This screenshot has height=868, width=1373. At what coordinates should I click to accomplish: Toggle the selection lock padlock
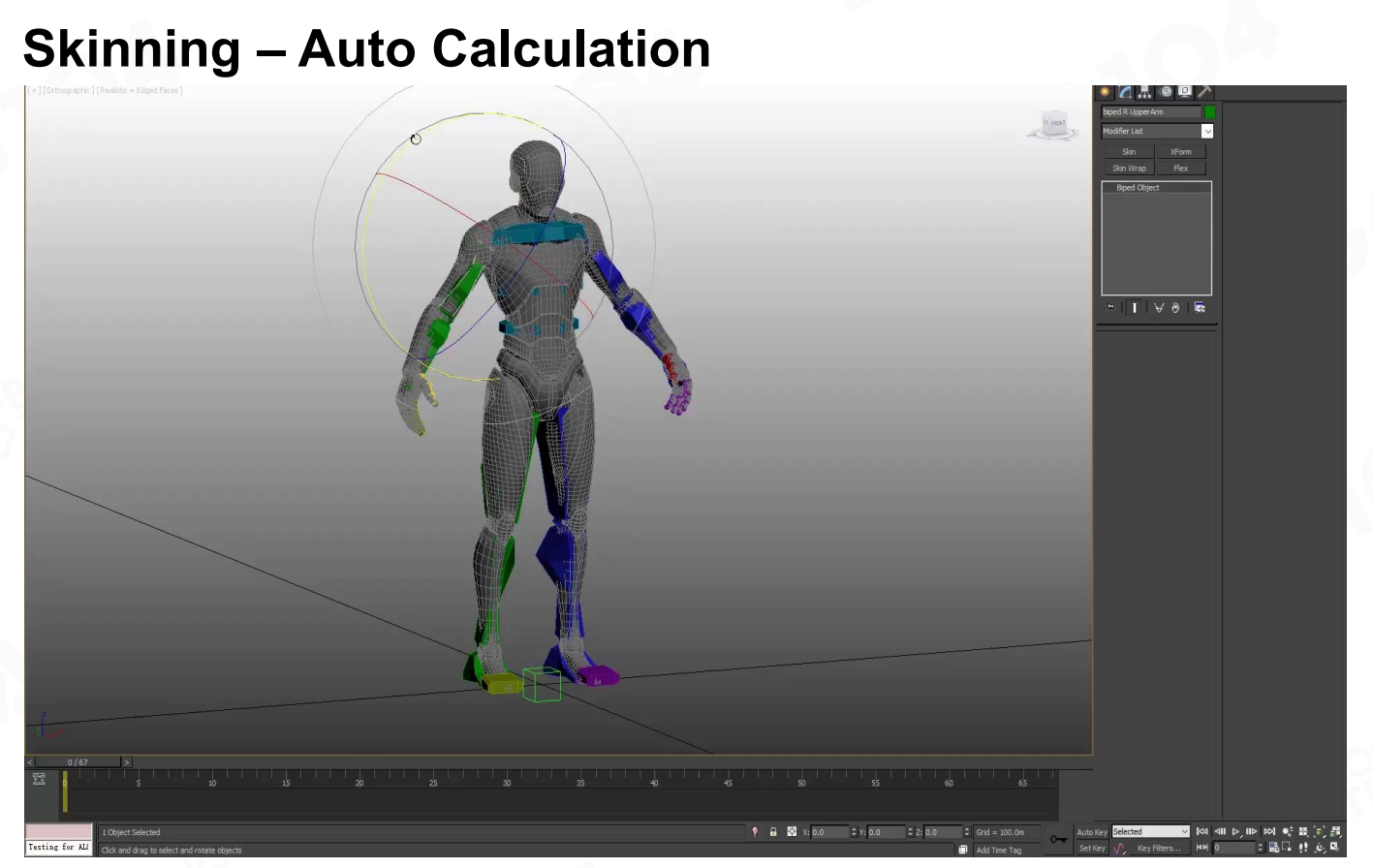click(x=773, y=832)
